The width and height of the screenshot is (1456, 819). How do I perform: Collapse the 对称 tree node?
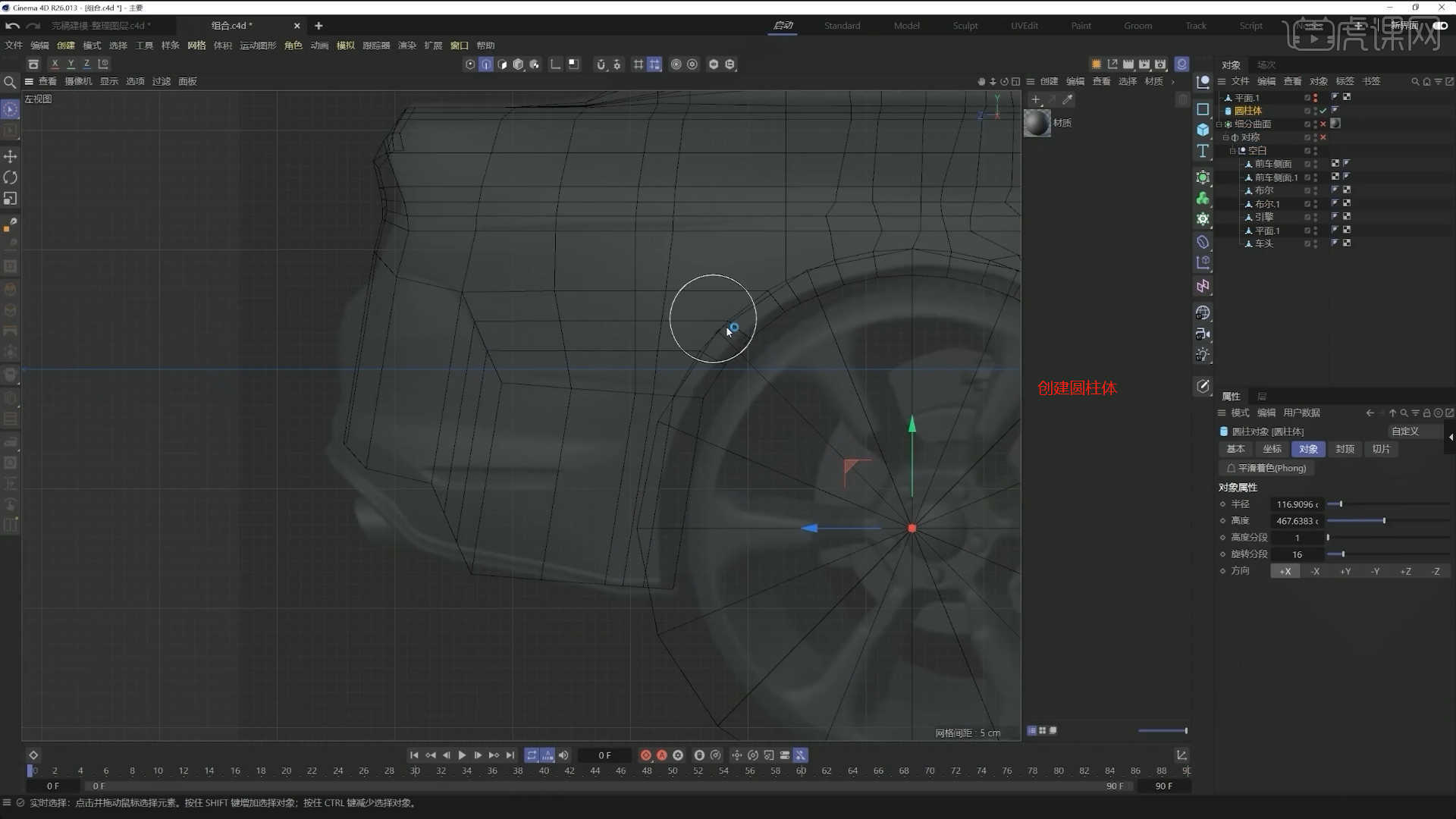(1225, 137)
